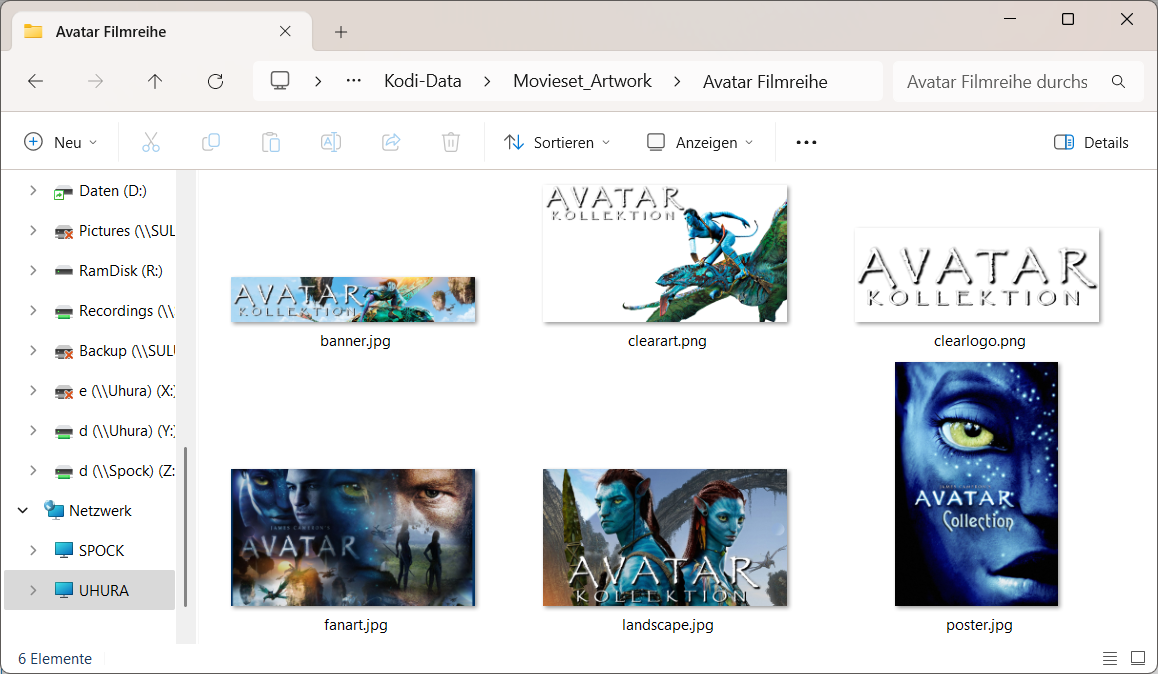The image size is (1158, 674).
Task: Select Netzwerk in navigation pane
Action: point(100,510)
